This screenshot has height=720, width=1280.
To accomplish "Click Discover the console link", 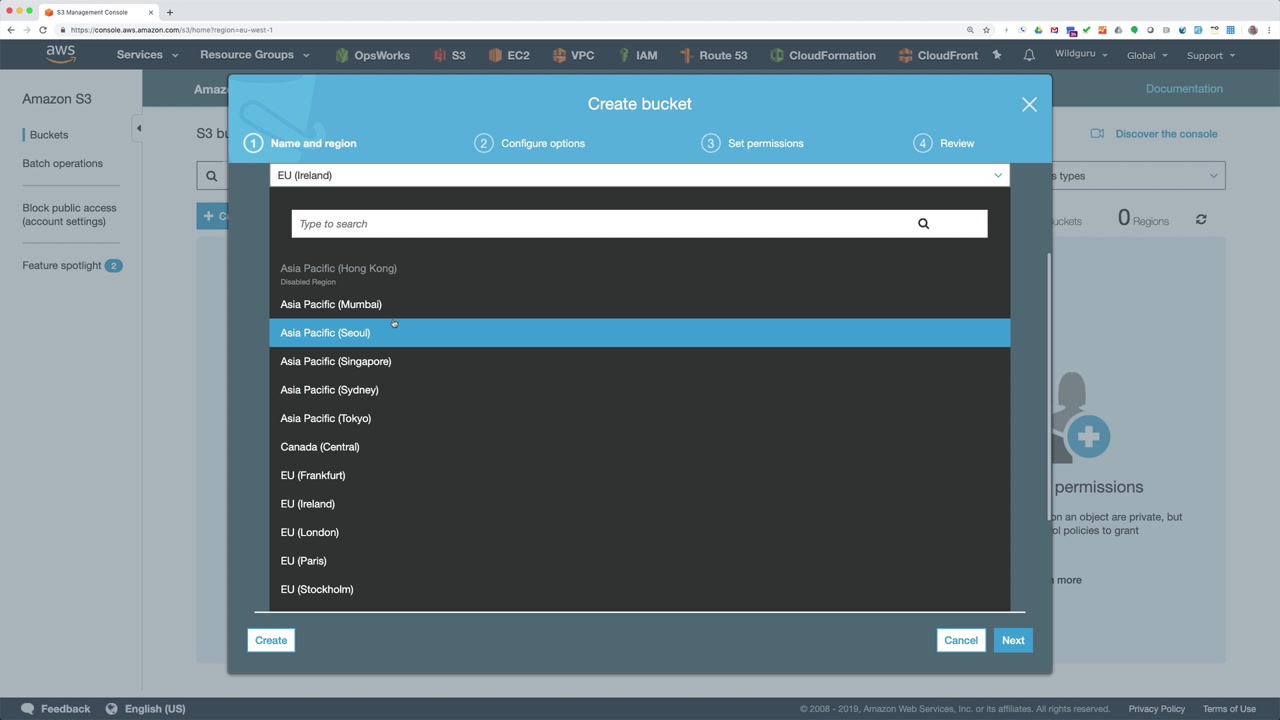I will pos(1166,134).
